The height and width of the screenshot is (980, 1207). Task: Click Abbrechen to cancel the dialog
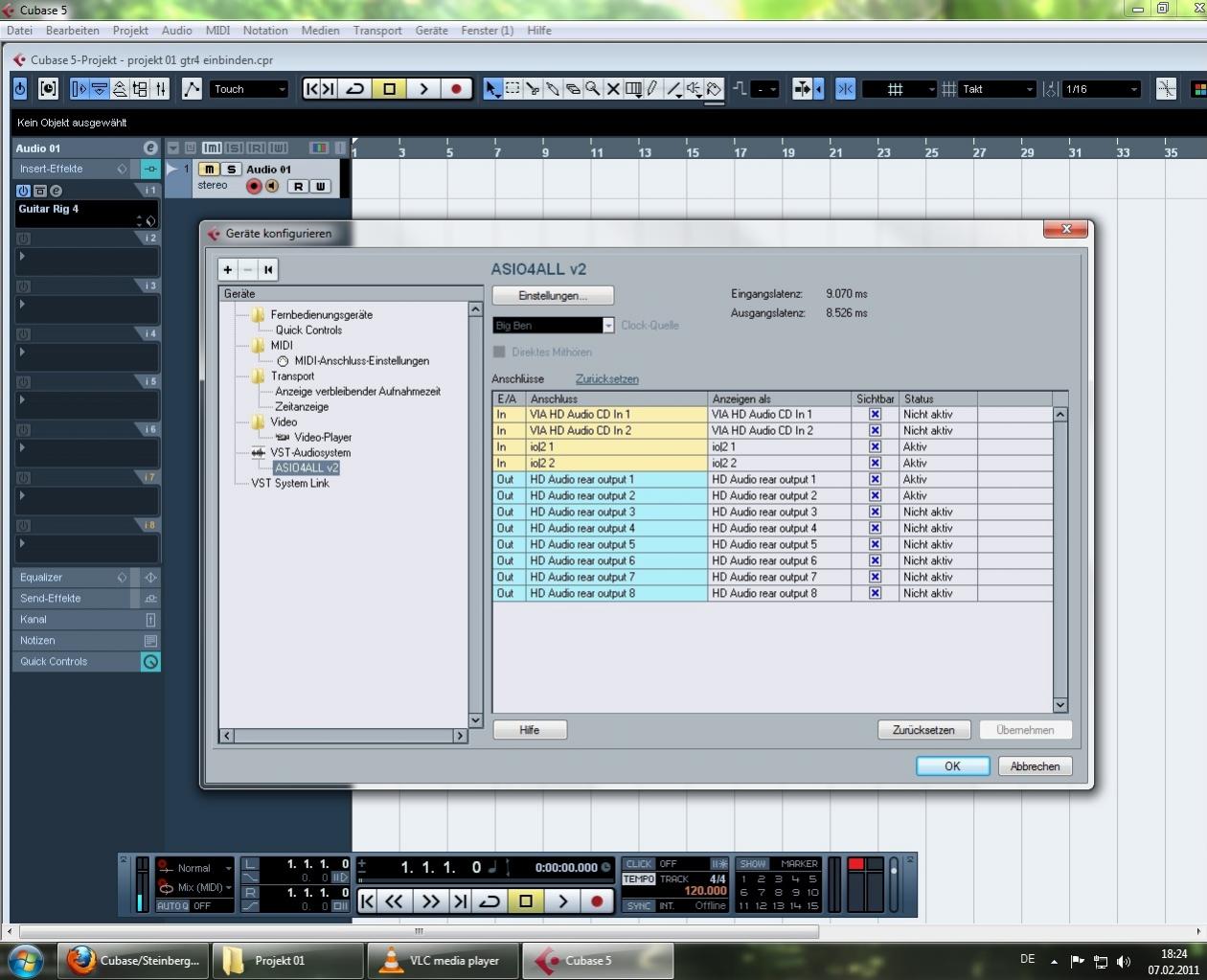click(x=1035, y=766)
